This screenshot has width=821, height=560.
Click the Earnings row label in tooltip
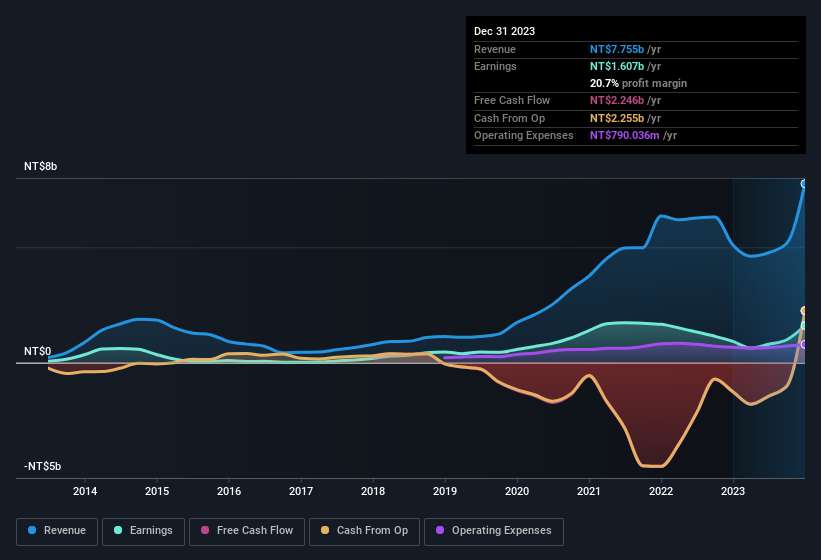pos(495,66)
